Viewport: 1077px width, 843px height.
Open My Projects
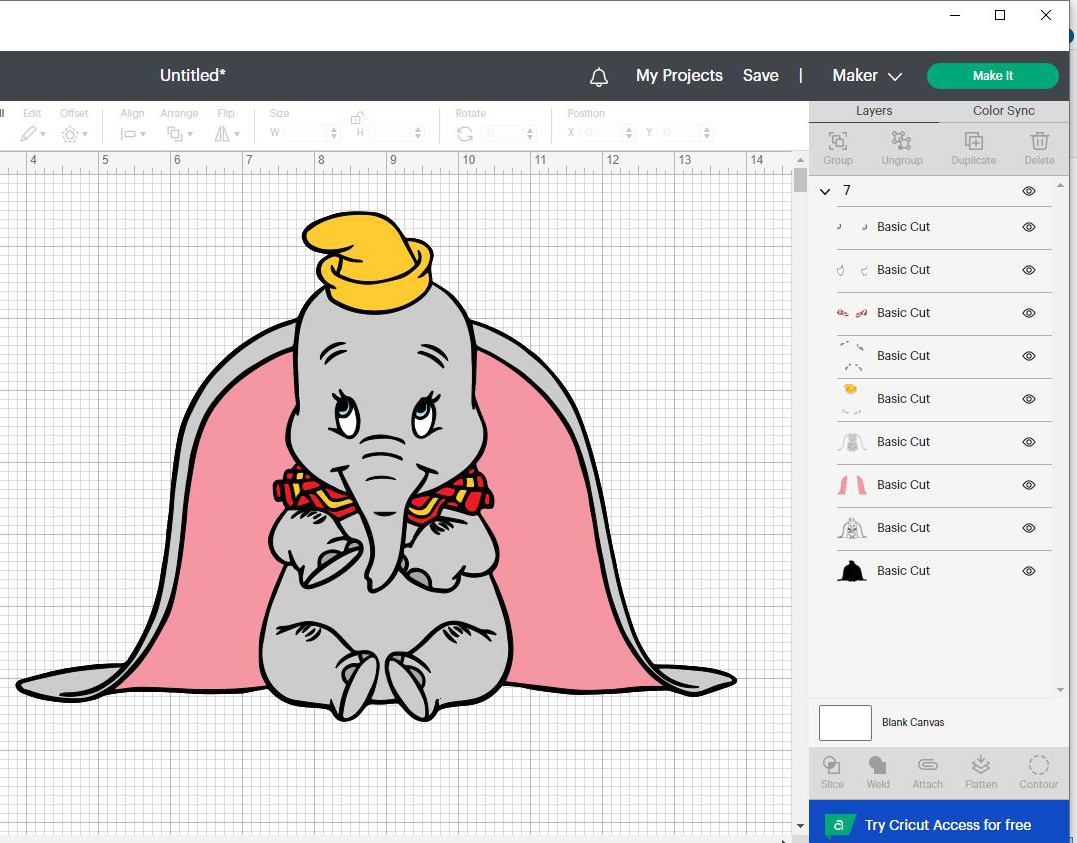679,76
